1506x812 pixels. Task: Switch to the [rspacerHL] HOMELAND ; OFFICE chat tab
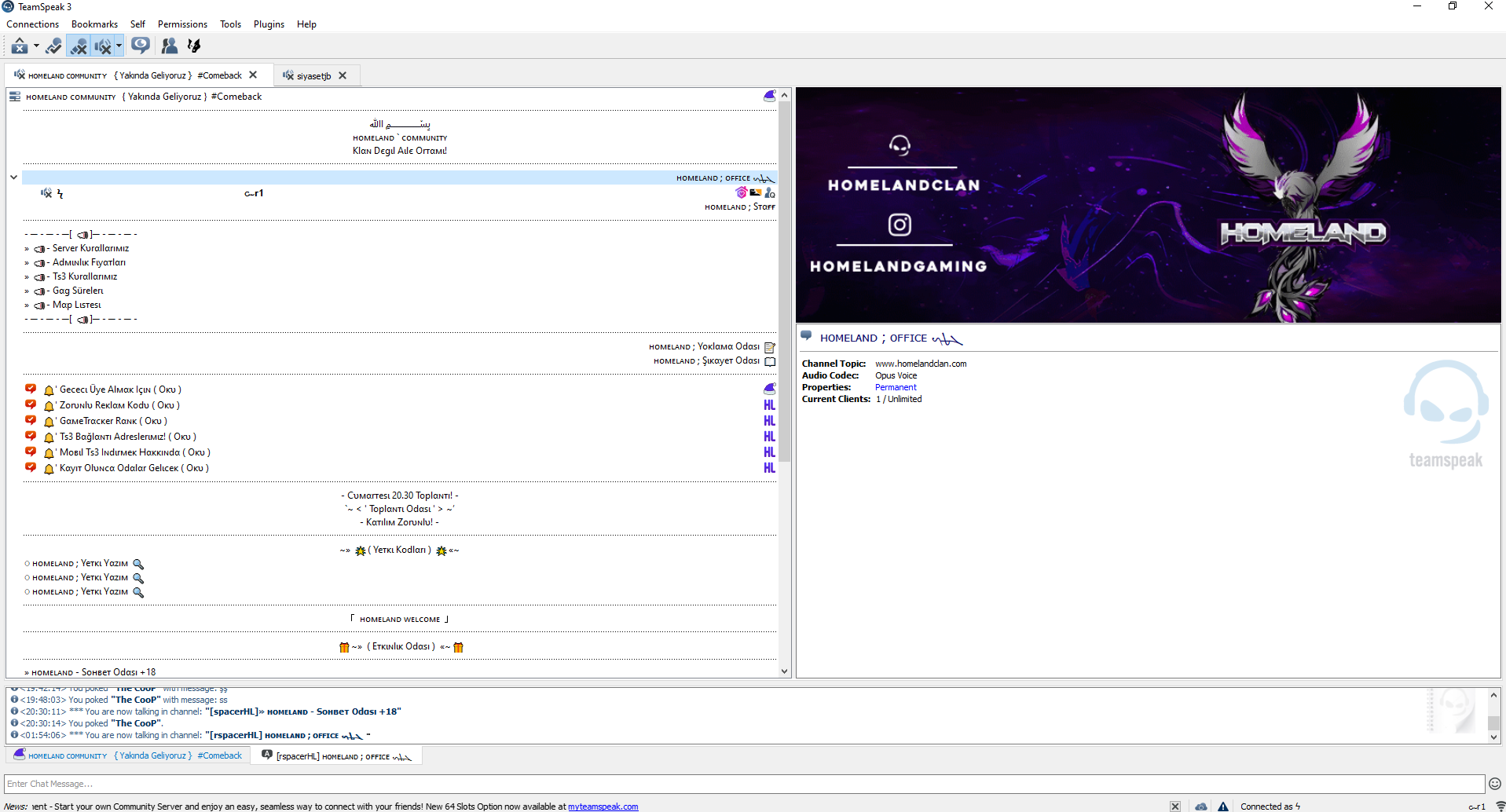pos(337,755)
